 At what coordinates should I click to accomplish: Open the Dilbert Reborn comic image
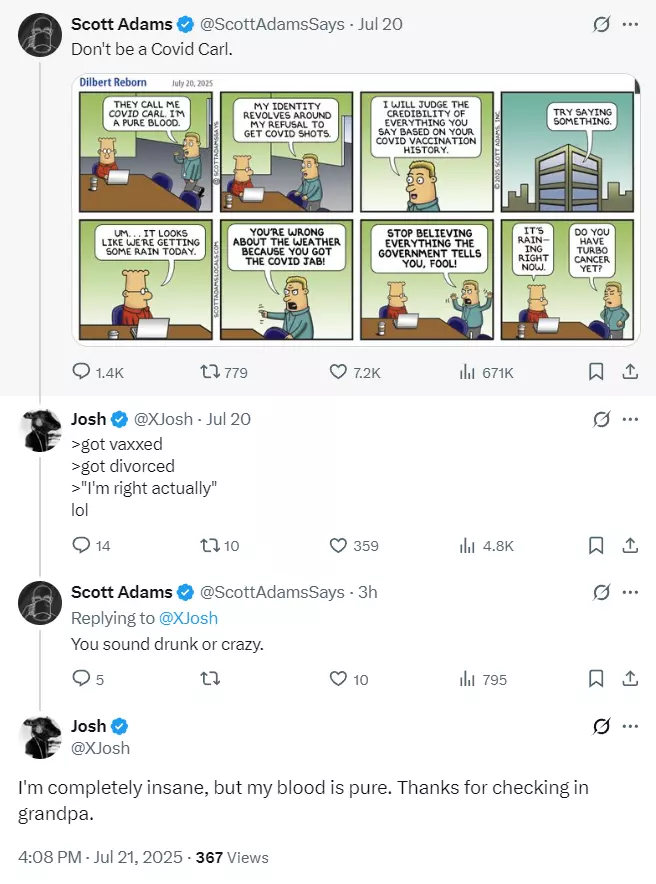point(356,209)
